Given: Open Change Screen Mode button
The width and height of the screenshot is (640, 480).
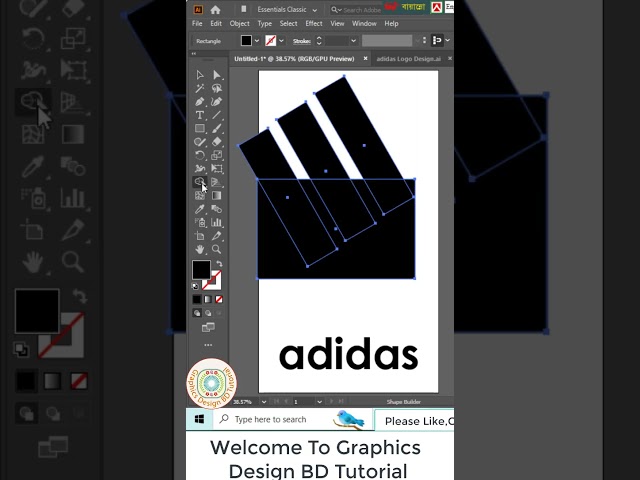Looking at the screenshot, I should pos(208,327).
